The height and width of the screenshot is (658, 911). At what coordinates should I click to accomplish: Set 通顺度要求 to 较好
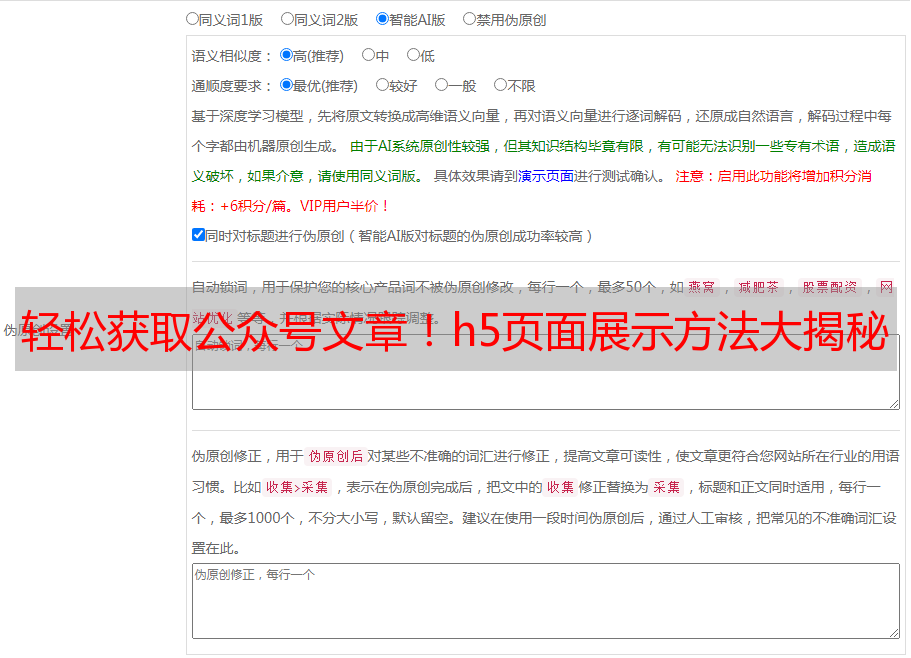pyautogui.click(x=382, y=85)
